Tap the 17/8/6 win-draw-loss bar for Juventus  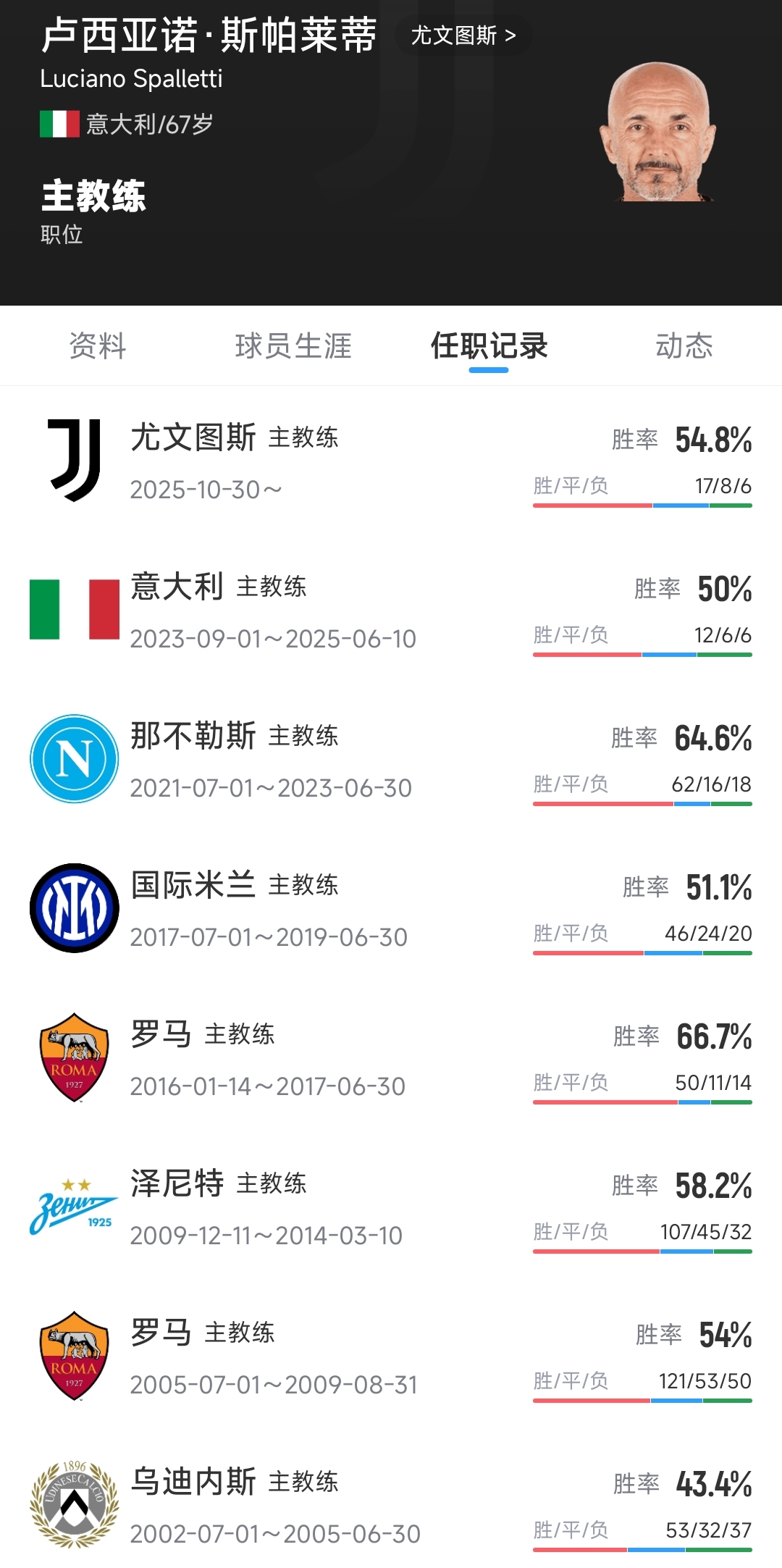coord(642,505)
